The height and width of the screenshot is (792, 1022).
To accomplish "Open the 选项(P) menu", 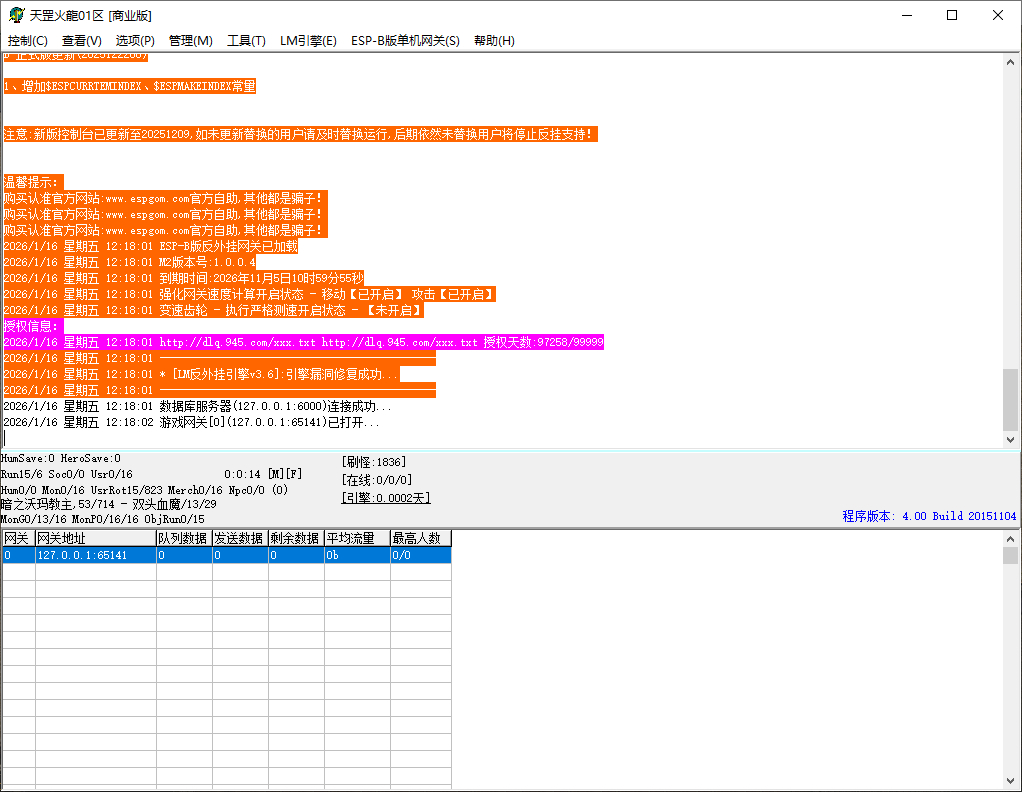I will click(x=137, y=40).
